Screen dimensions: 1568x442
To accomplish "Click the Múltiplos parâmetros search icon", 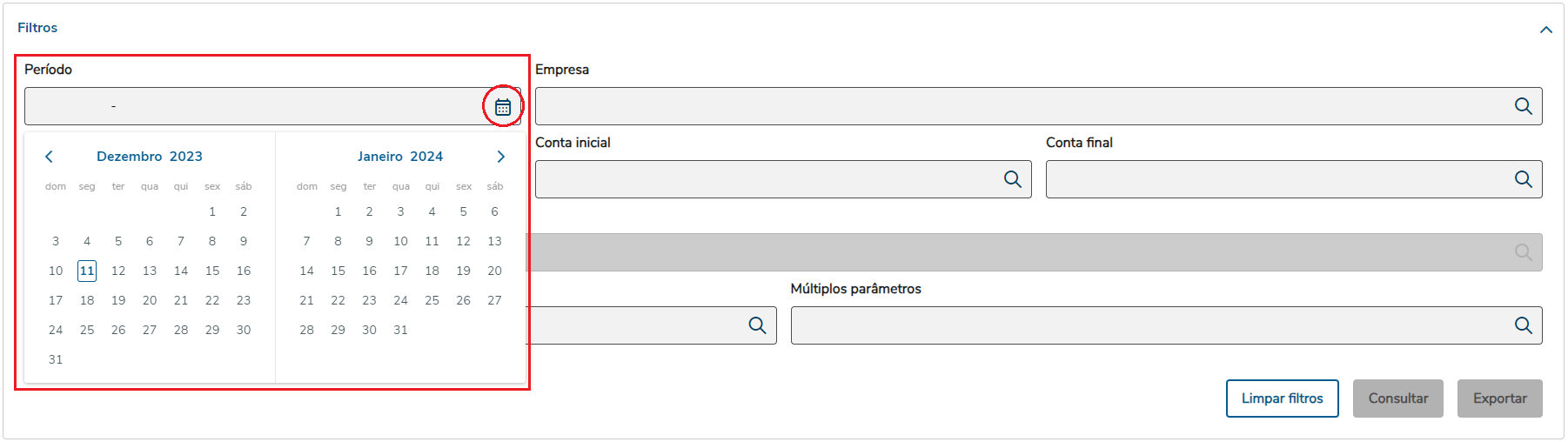I will [1523, 325].
